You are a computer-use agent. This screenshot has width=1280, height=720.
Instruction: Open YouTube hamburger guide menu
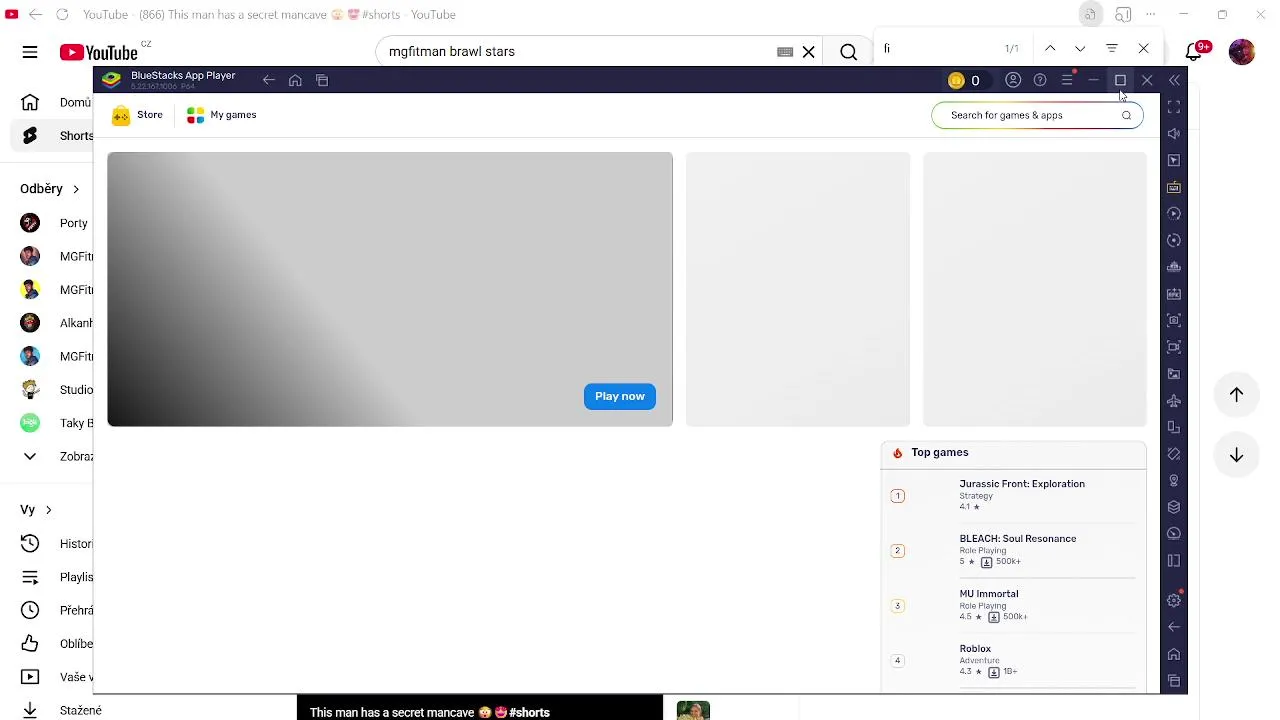click(x=30, y=52)
